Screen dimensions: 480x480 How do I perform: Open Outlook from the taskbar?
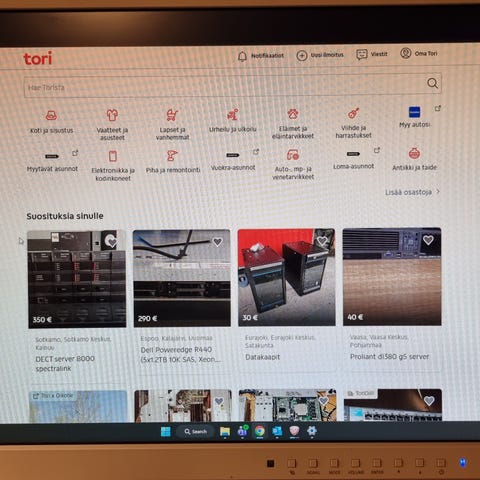click(x=277, y=431)
